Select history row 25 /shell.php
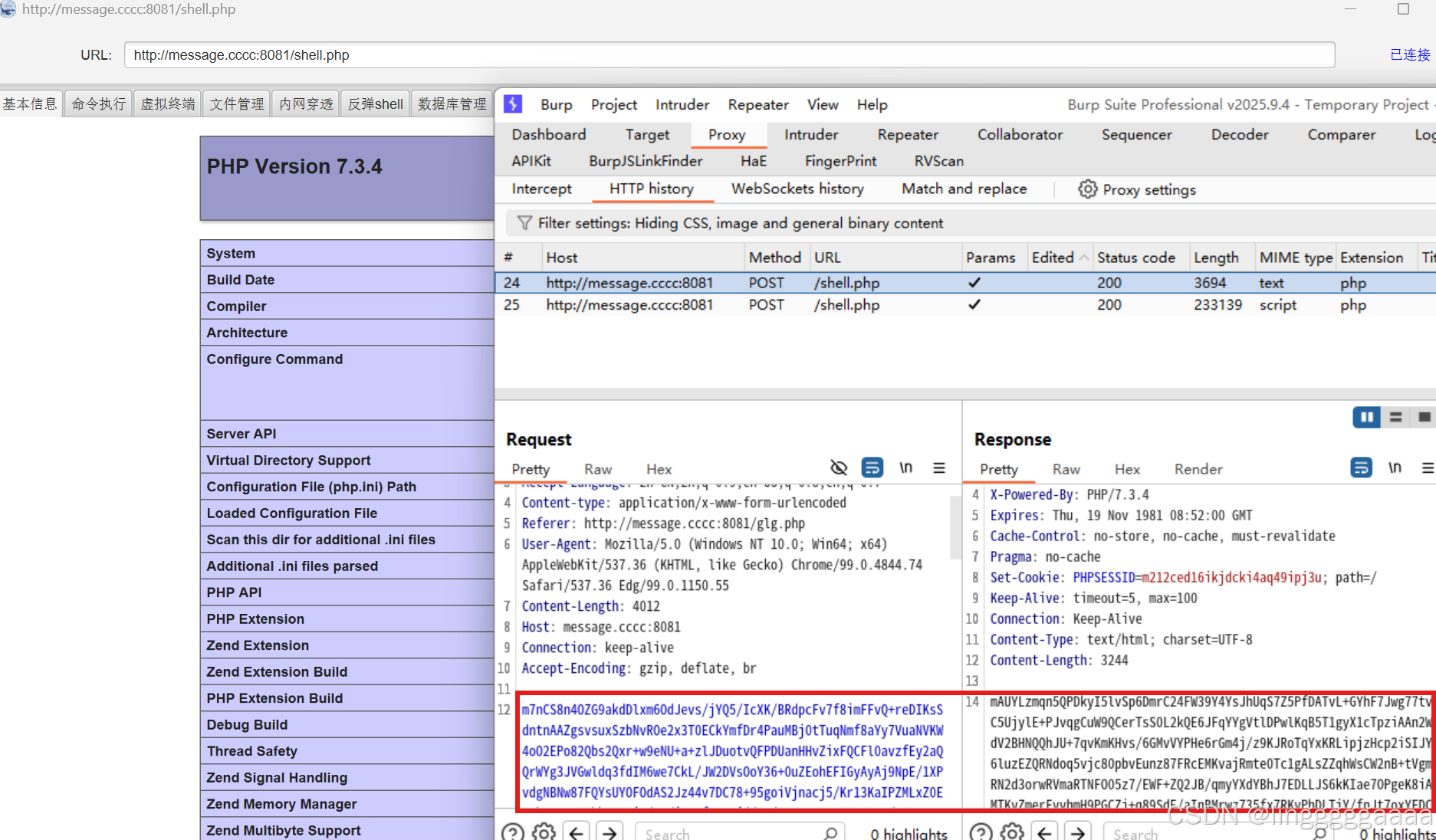The height and width of the screenshot is (840, 1436). [x=965, y=304]
